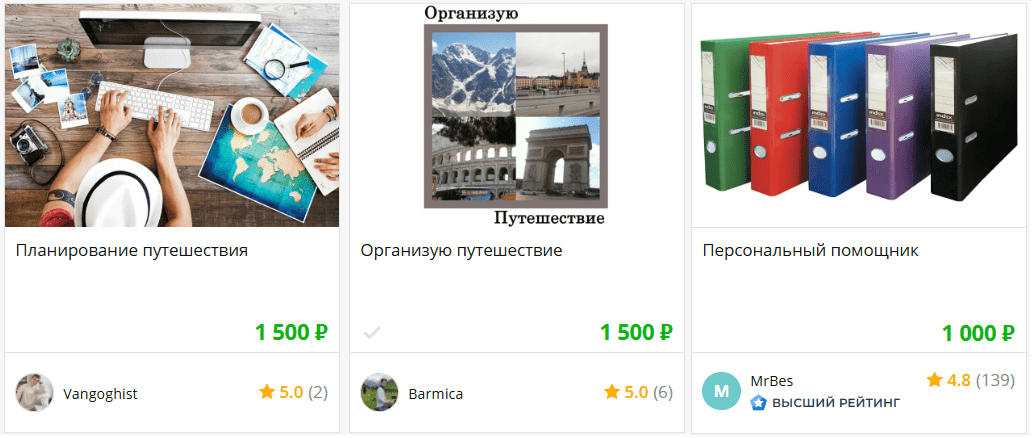This screenshot has width=1032, height=438.
Task: Click the ВЫСШИЙ РЕЙТИНГ label
Action: (x=836, y=402)
